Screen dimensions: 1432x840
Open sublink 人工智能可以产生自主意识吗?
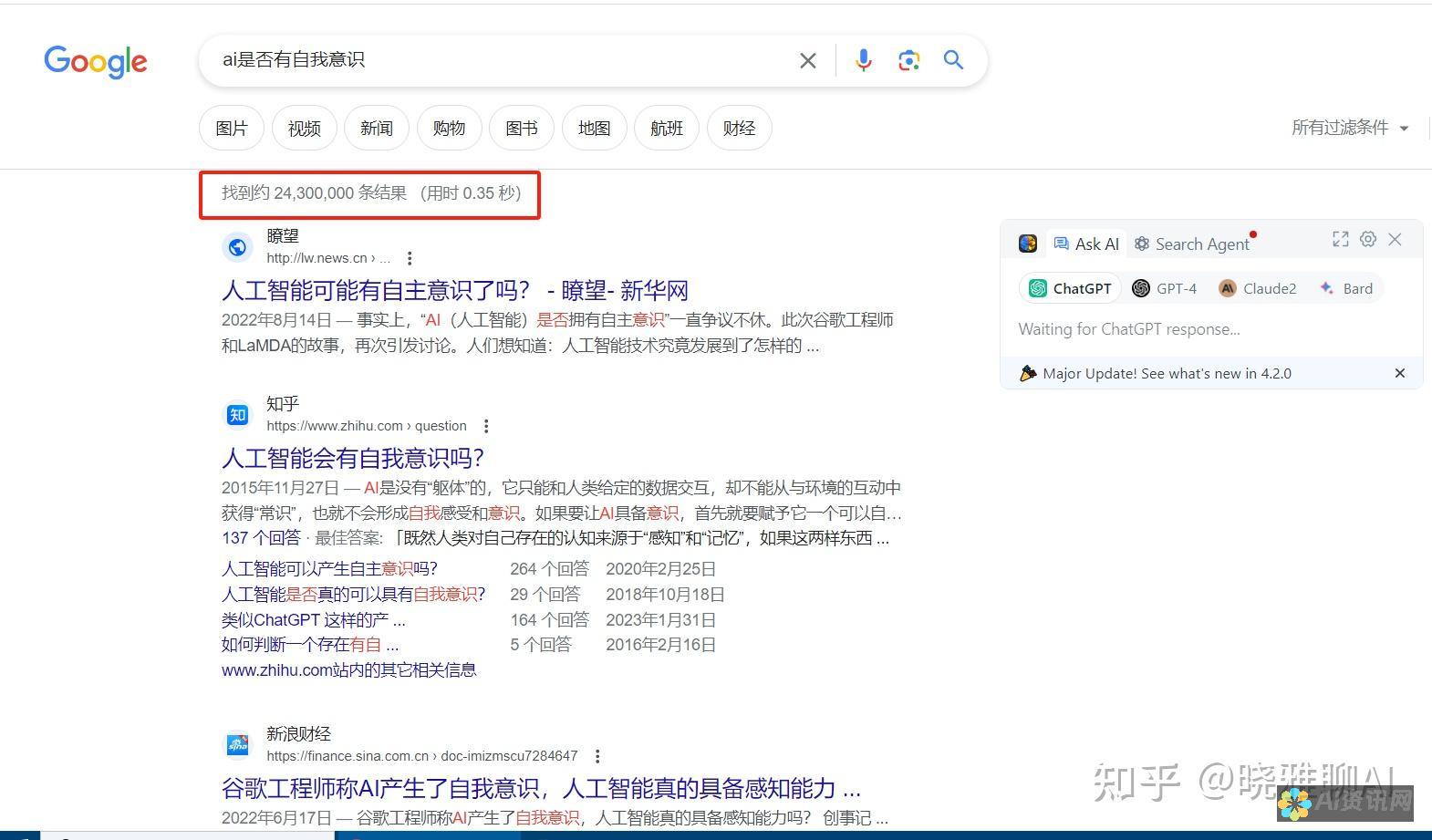[329, 569]
